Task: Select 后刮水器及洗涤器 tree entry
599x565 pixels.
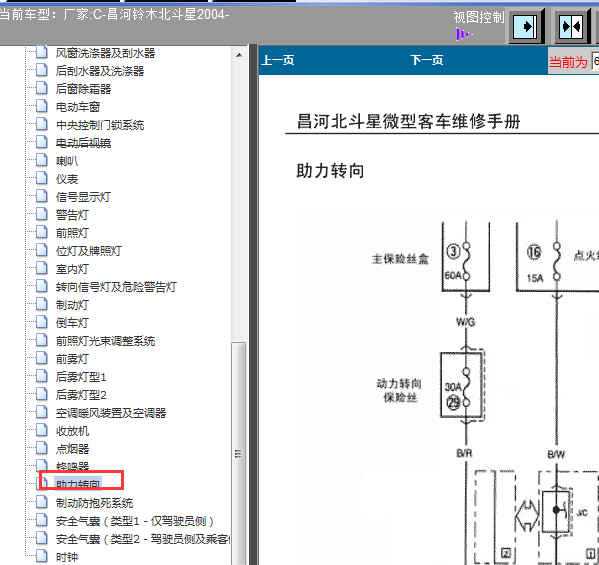Action: point(100,71)
